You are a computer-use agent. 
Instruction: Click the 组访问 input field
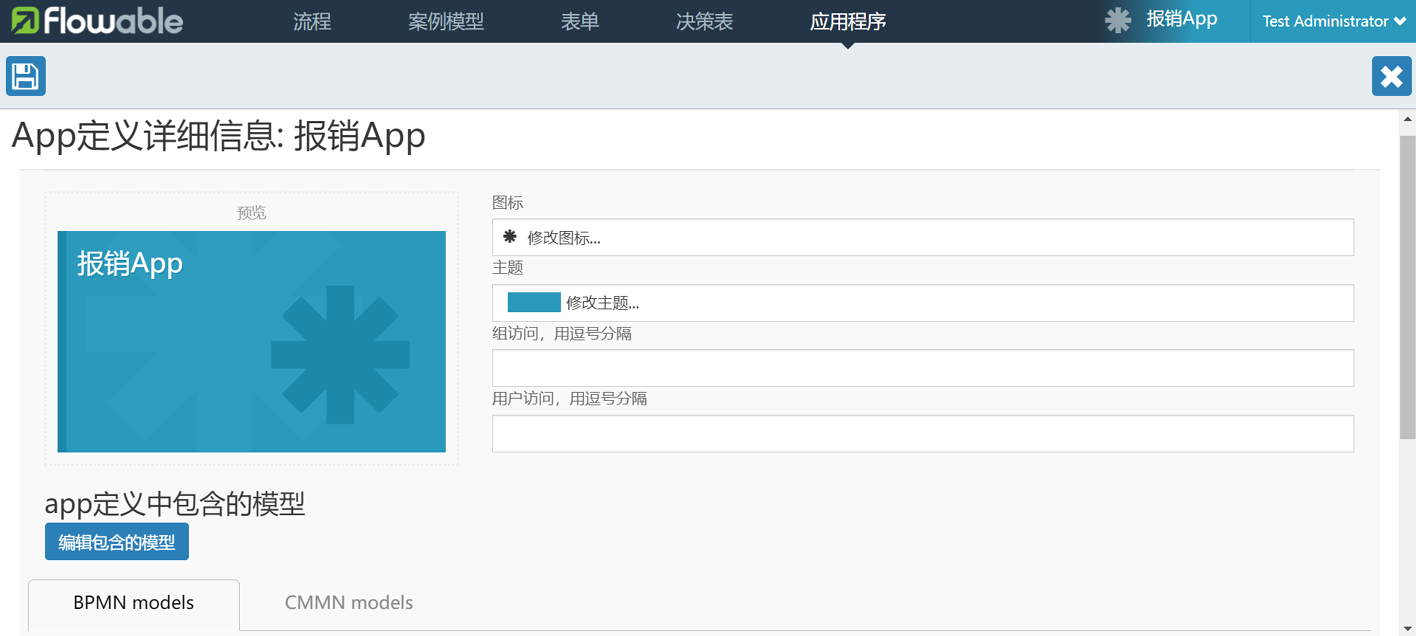pos(922,368)
